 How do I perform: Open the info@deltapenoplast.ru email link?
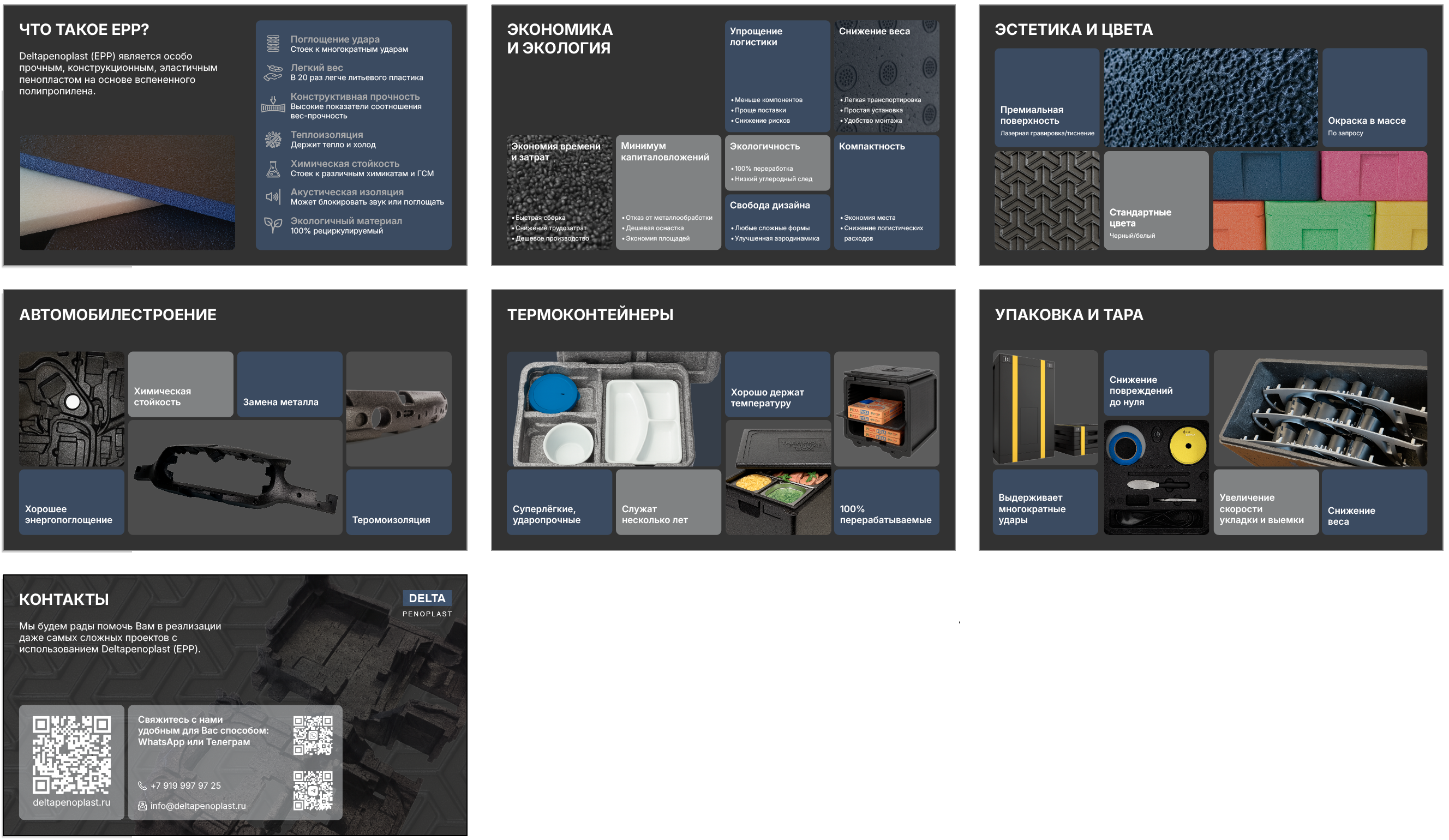[198, 807]
